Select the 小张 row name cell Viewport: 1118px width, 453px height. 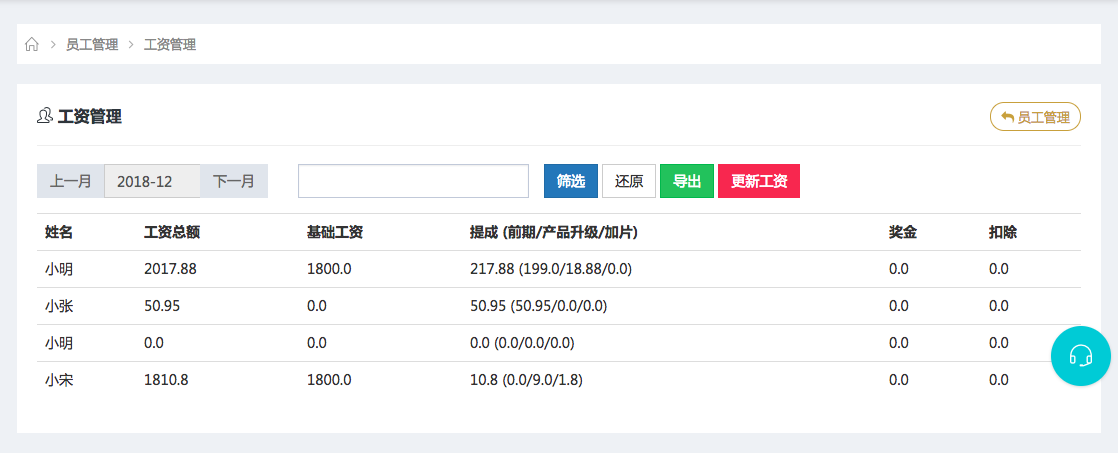[x=59, y=306]
